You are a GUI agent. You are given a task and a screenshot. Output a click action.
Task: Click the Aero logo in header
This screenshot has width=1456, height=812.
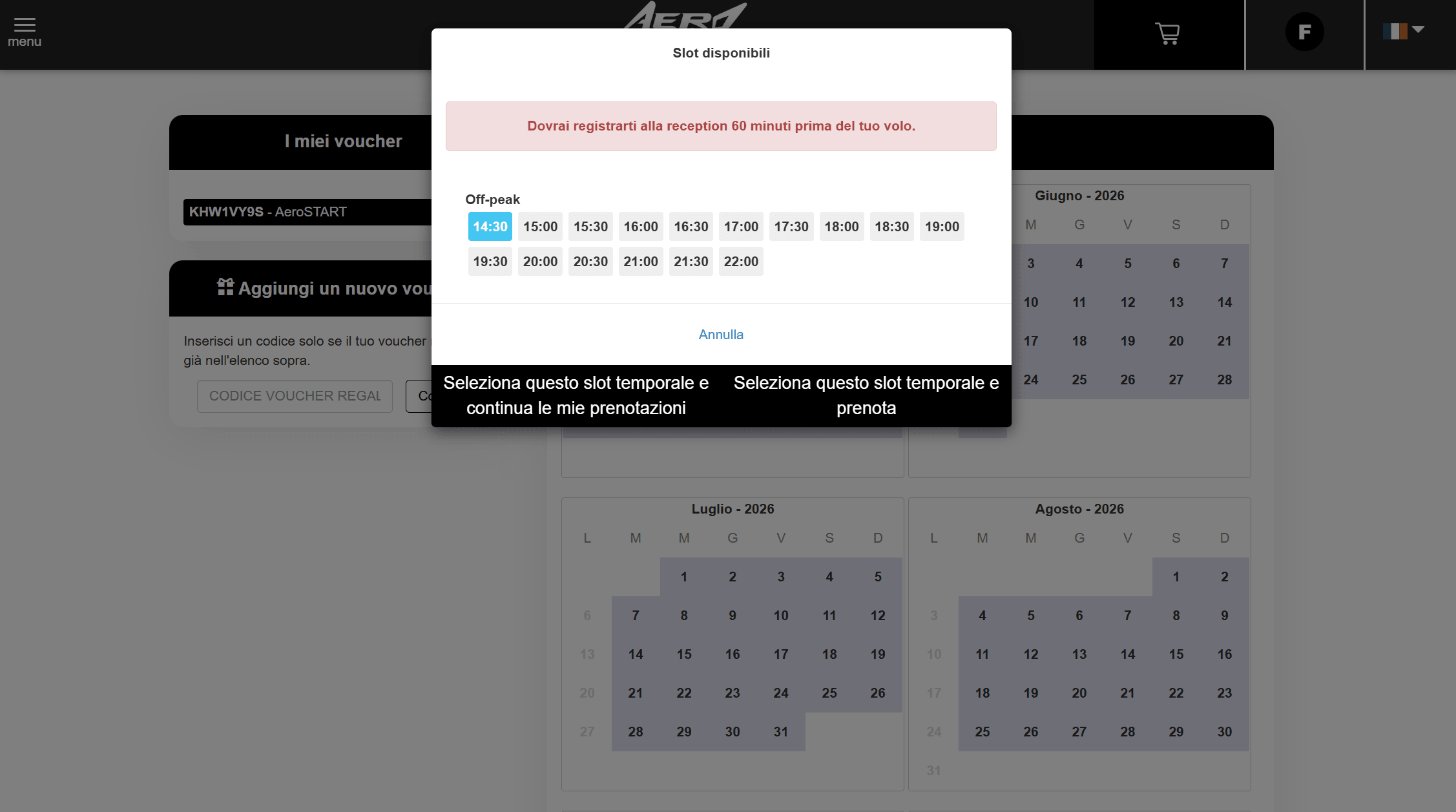click(685, 16)
